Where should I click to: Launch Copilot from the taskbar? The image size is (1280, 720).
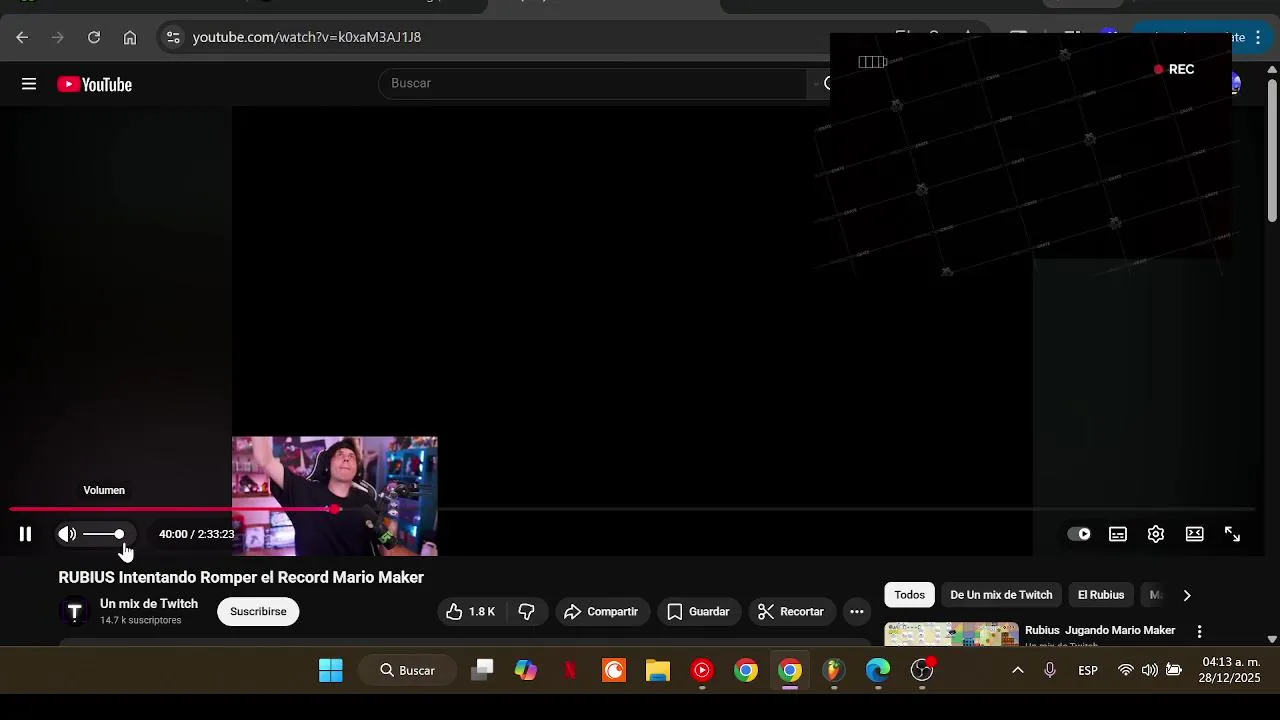pos(526,670)
